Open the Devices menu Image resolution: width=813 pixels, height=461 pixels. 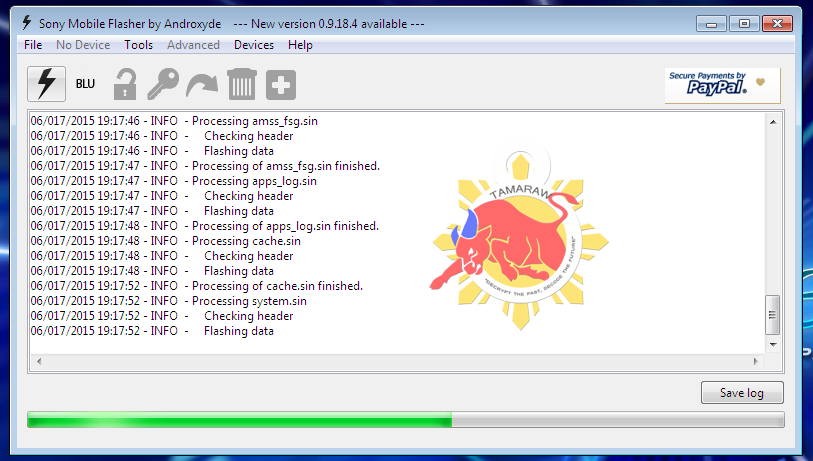pos(254,45)
